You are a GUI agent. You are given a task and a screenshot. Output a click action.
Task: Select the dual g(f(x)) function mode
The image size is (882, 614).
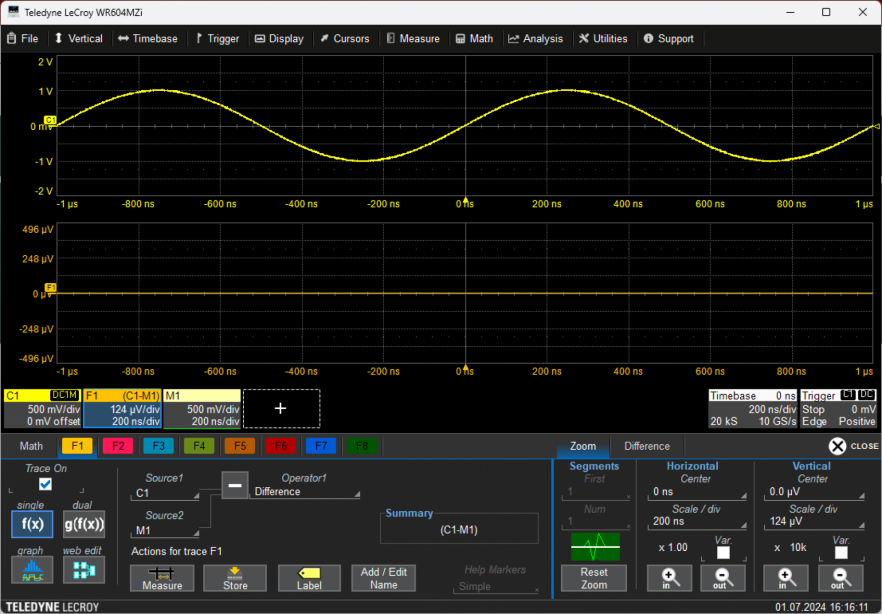[82, 524]
